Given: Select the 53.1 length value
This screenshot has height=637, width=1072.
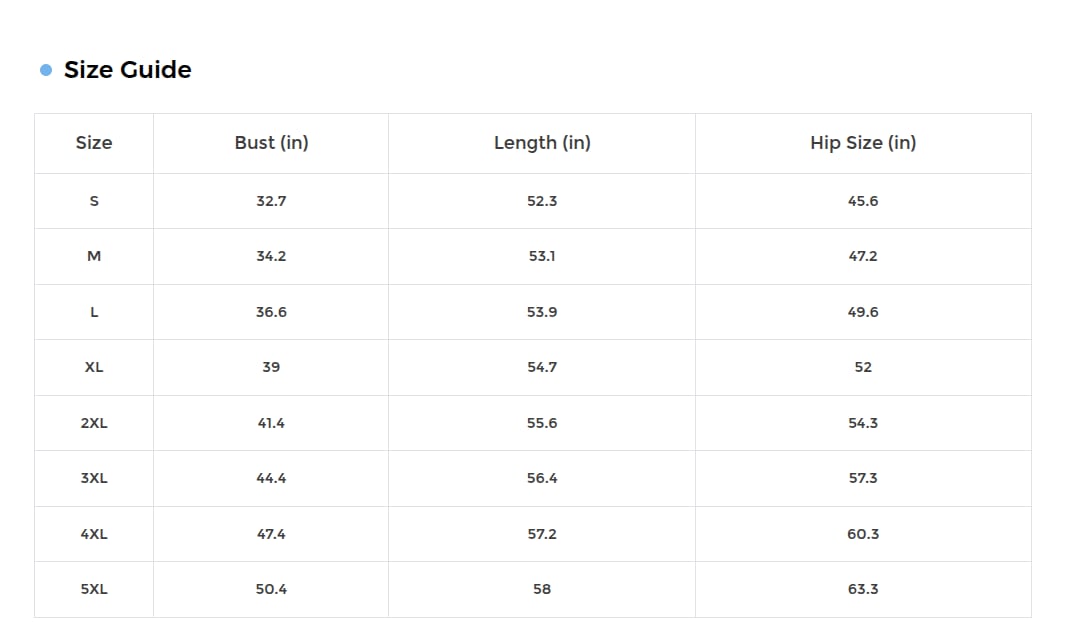Looking at the screenshot, I should 542,256.
